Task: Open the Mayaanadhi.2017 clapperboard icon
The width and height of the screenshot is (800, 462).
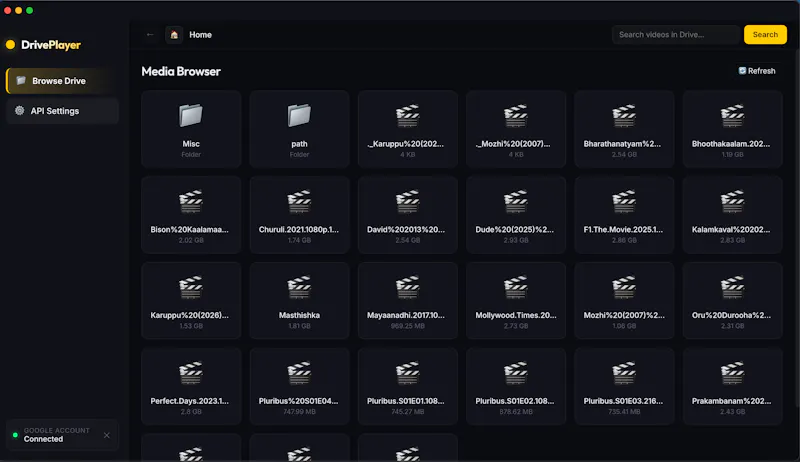Action: (x=408, y=287)
